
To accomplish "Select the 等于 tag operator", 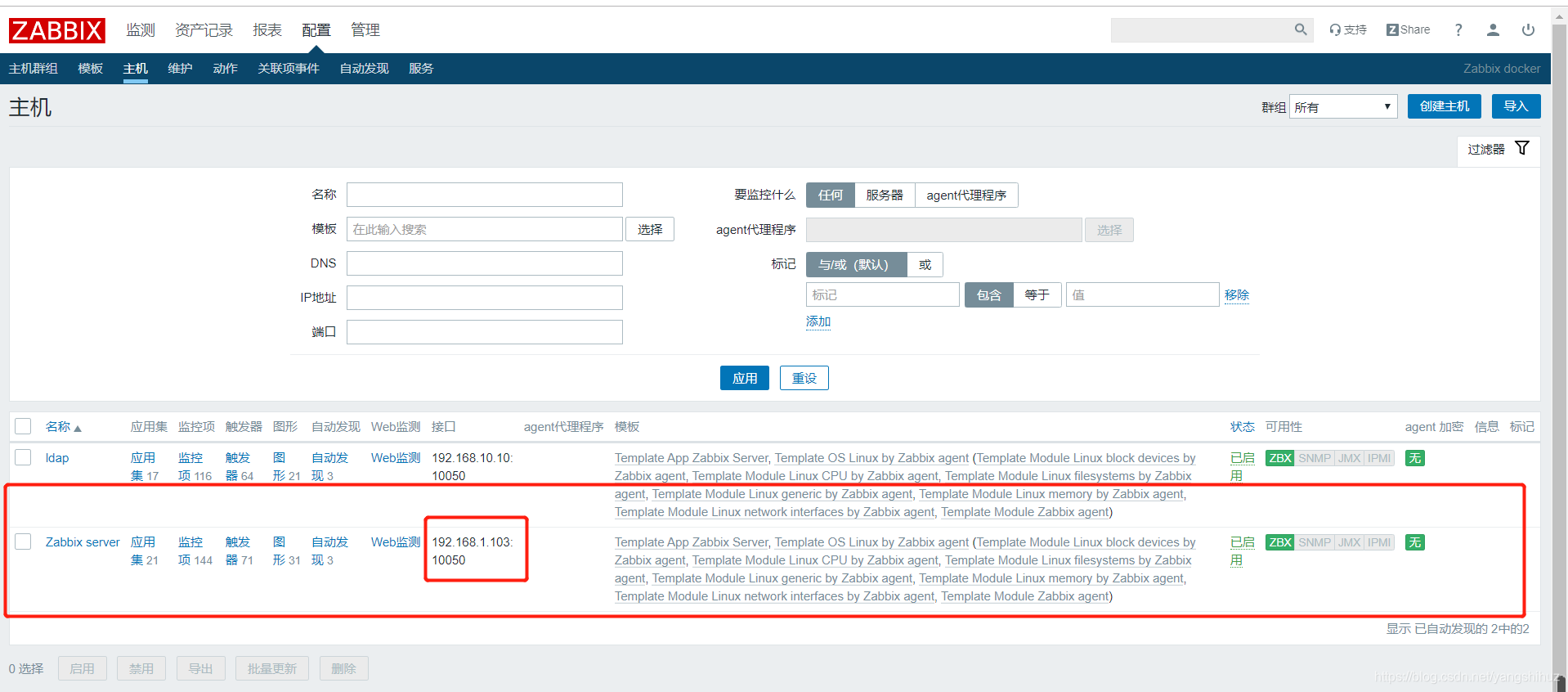I will 1037,294.
